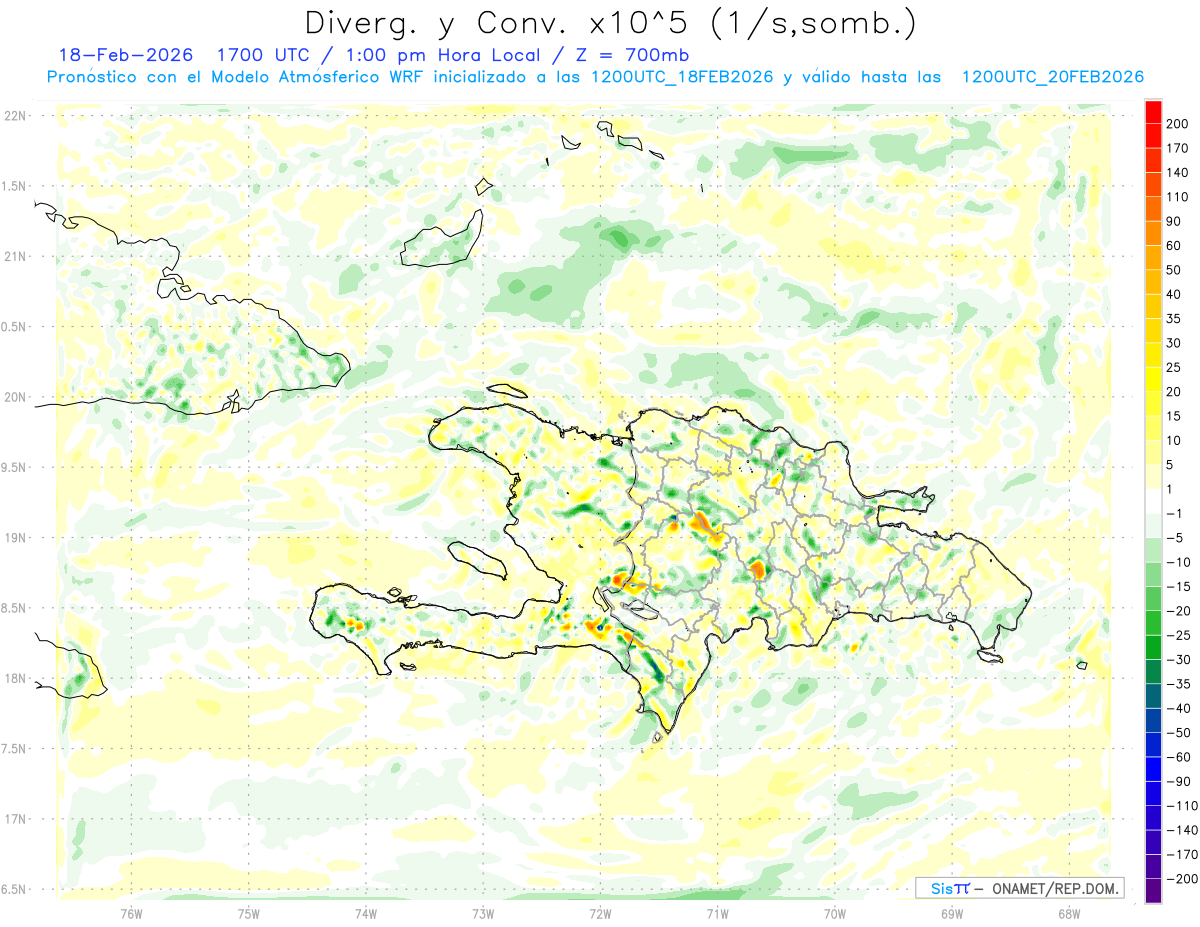The height and width of the screenshot is (927, 1200).
Task: Click the '-140' colorbar value
Action: pos(1184,830)
